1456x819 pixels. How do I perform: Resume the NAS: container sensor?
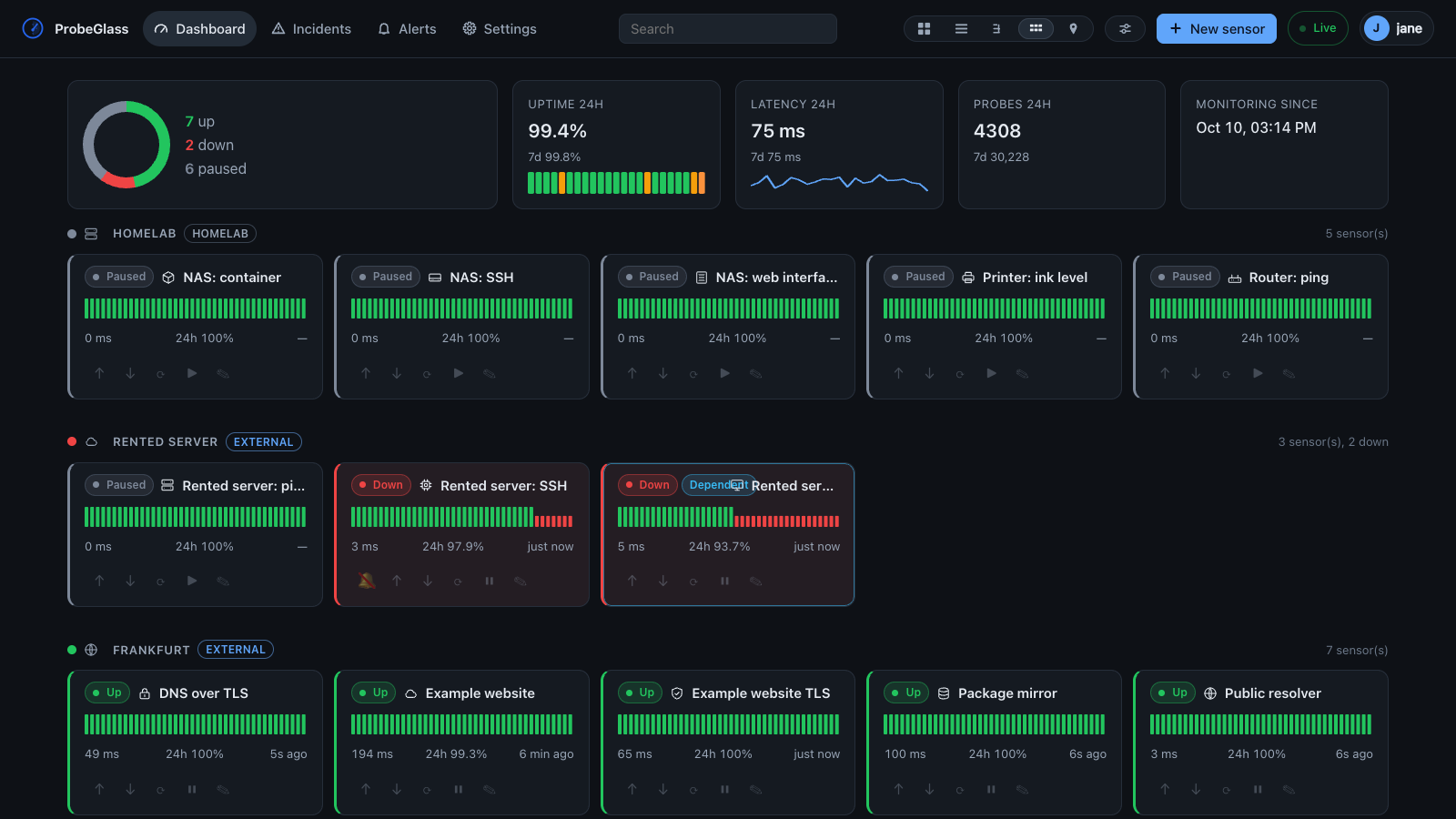pos(192,373)
